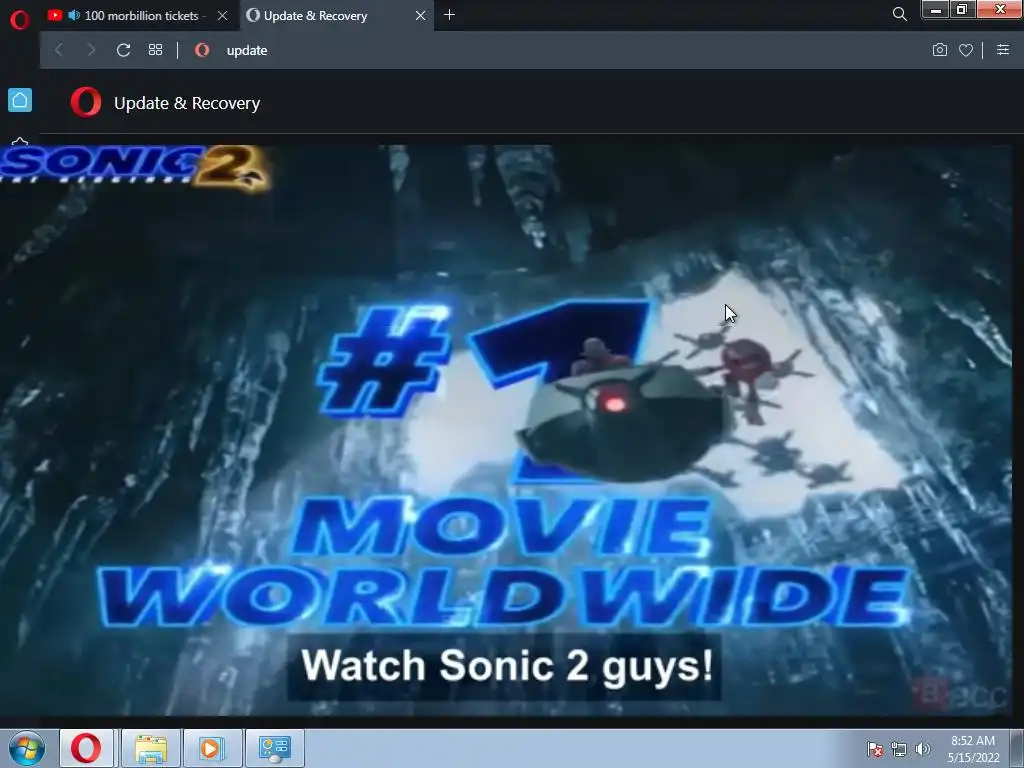Viewport: 1024px width, 768px height.
Task: Click the 8:52 AM clock in tray
Action: (973, 741)
